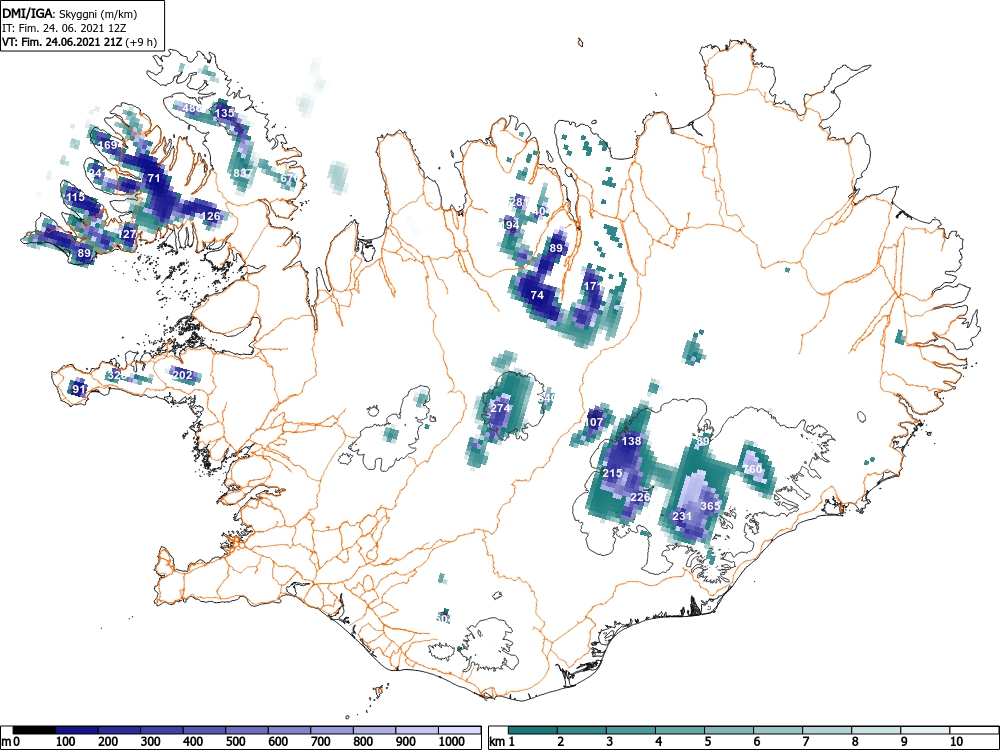The width and height of the screenshot is (1000, 750).
Task: Click the map value label 231
Action: click(x=682, y=516)
